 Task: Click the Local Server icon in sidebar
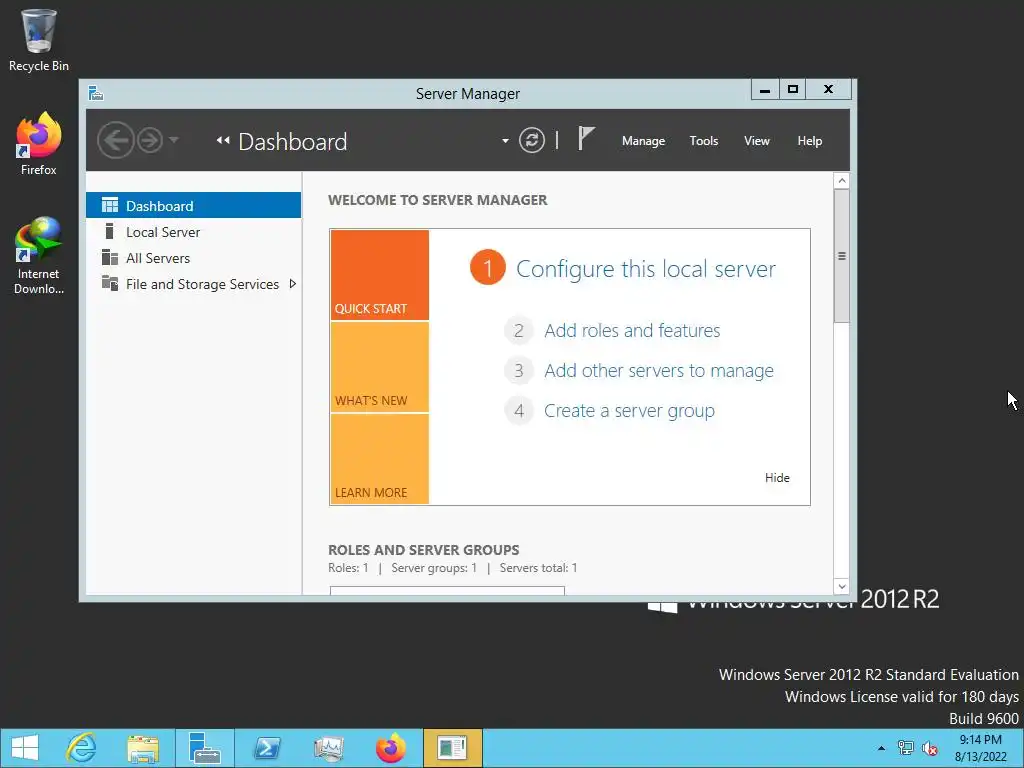110,231
